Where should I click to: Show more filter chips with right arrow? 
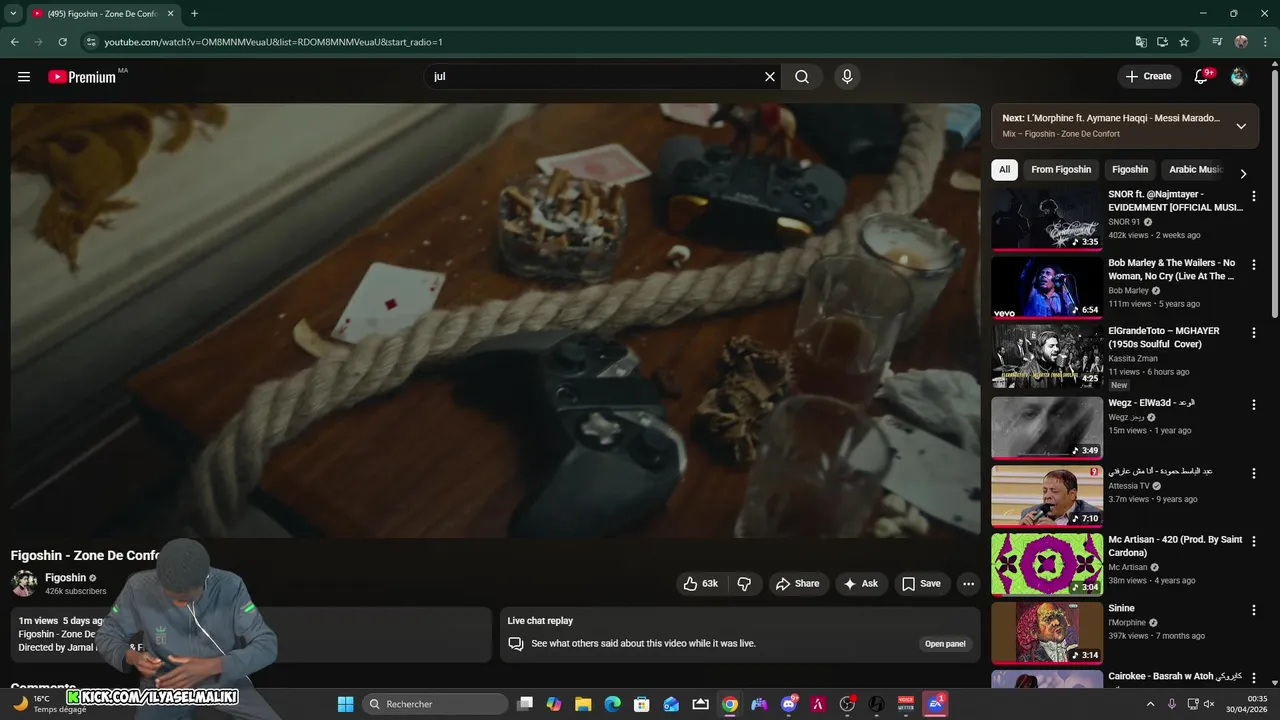click(x=1243, y=174)
